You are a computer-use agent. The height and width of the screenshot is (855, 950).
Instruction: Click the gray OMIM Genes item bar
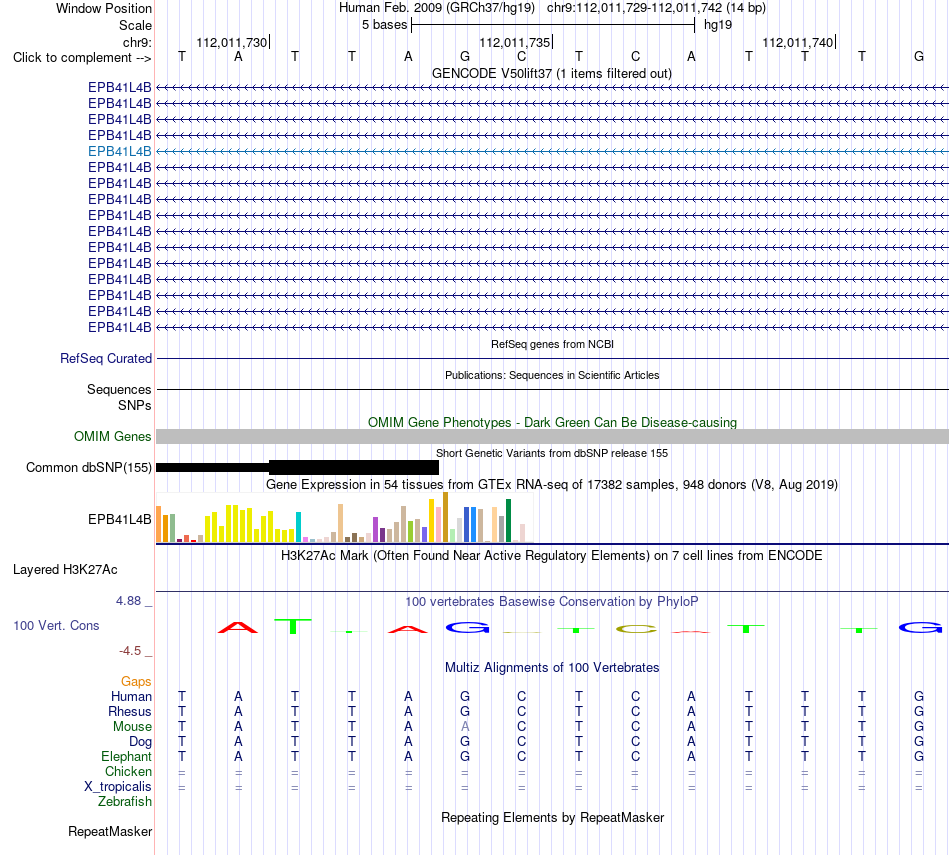point(552,436)
